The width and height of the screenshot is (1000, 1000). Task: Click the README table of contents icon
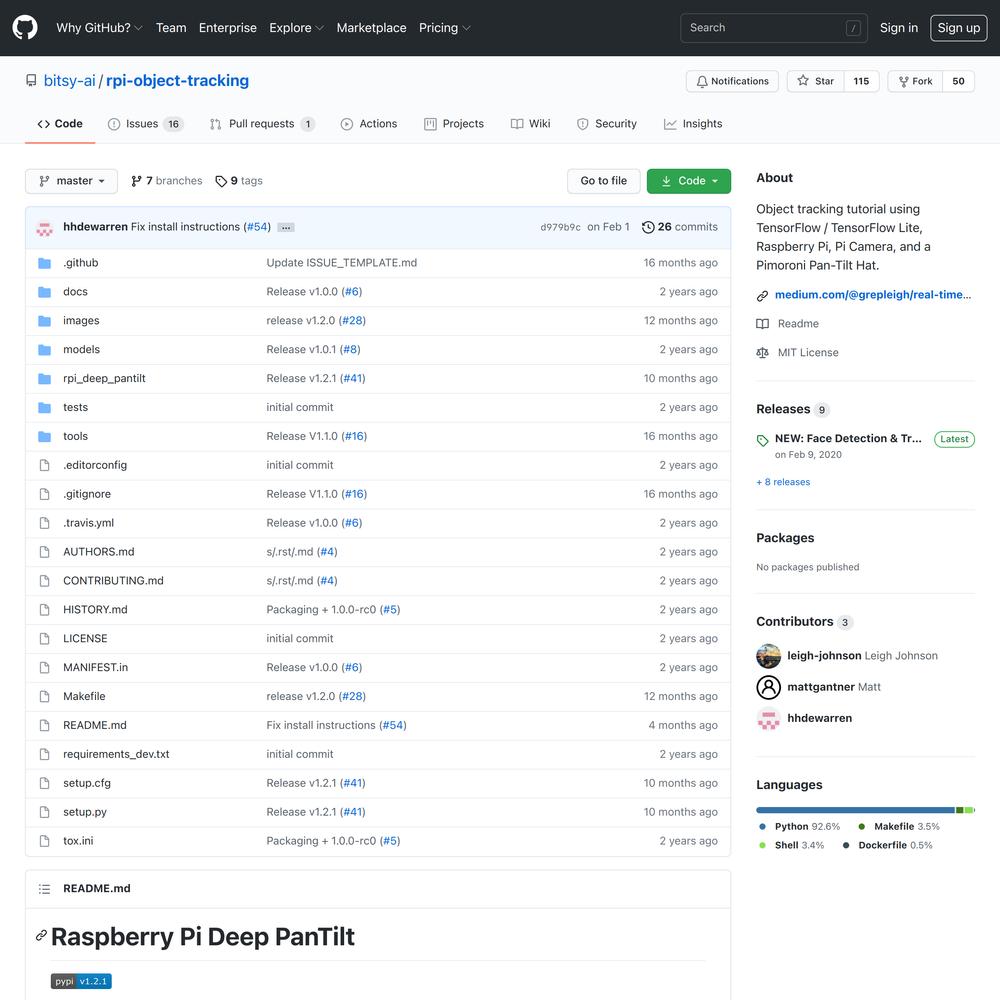pyautogui.click(x=44, y=888)
